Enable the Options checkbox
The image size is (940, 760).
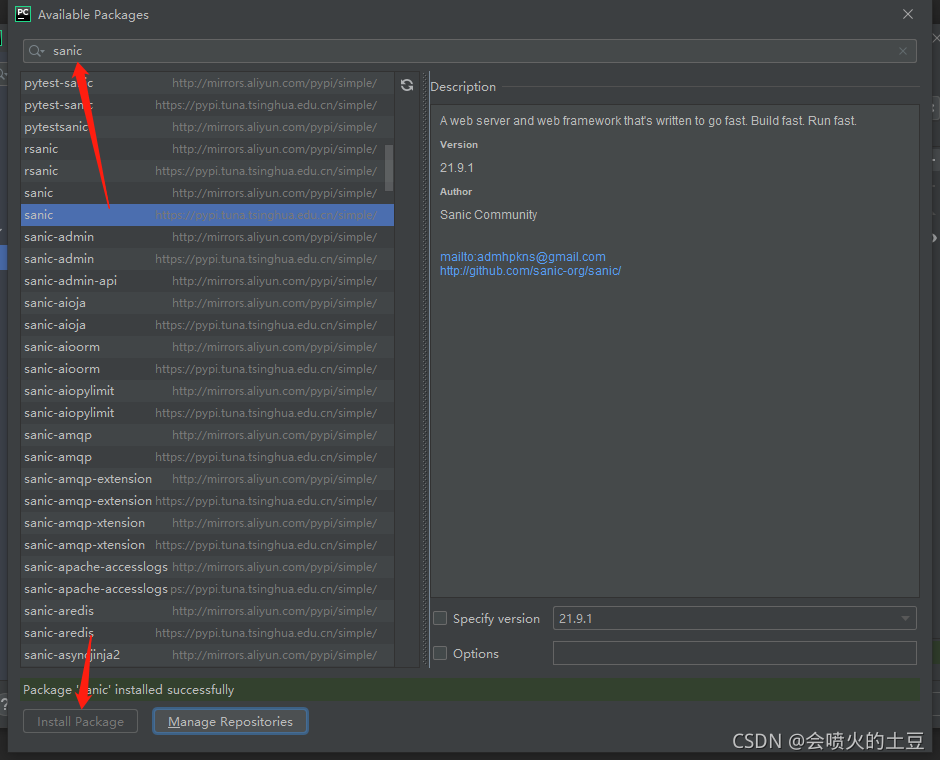[440, 653]
